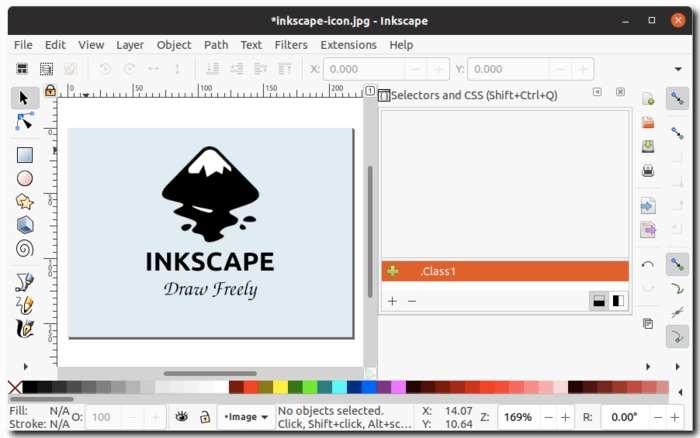
Task: Select the .Class1 selector row
Action: point(505,271)
